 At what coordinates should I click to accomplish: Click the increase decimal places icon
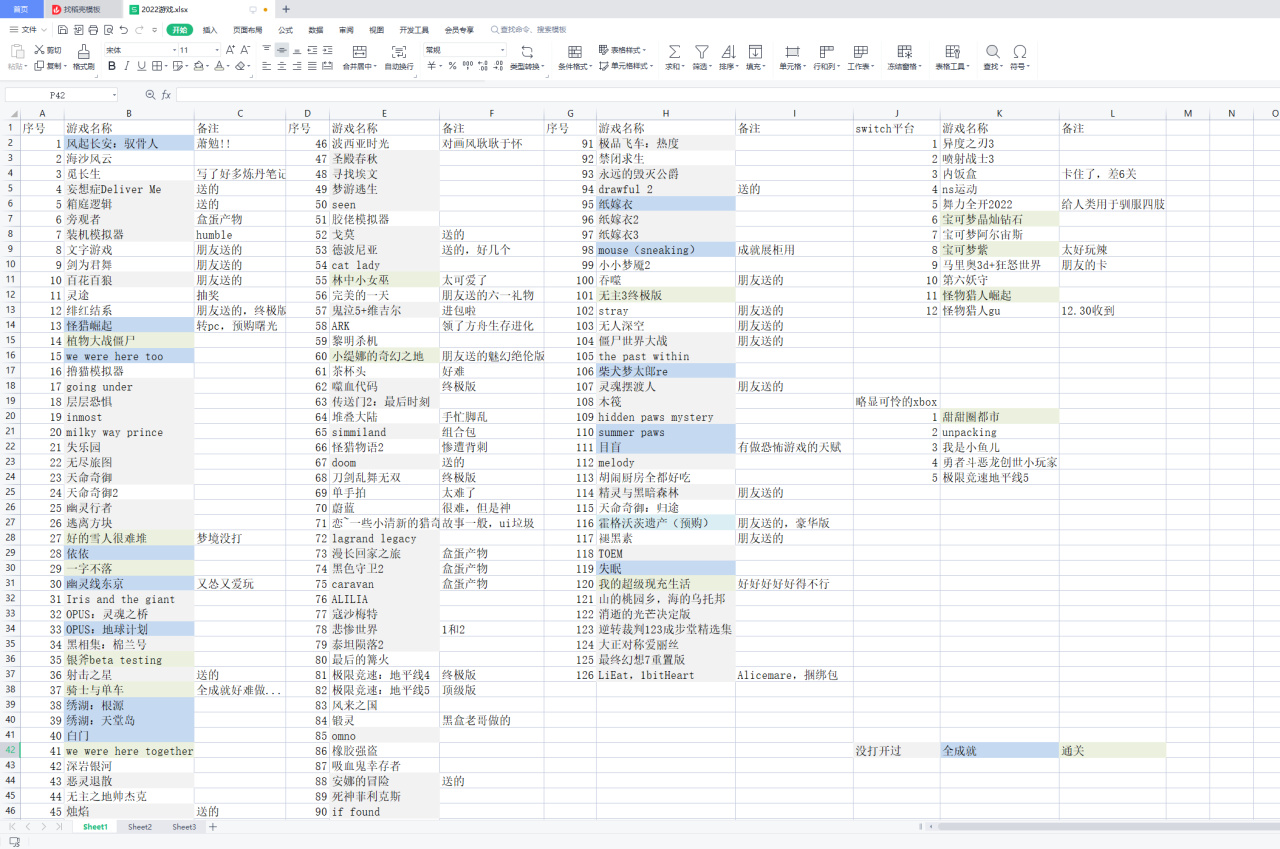tap(481, 66)
